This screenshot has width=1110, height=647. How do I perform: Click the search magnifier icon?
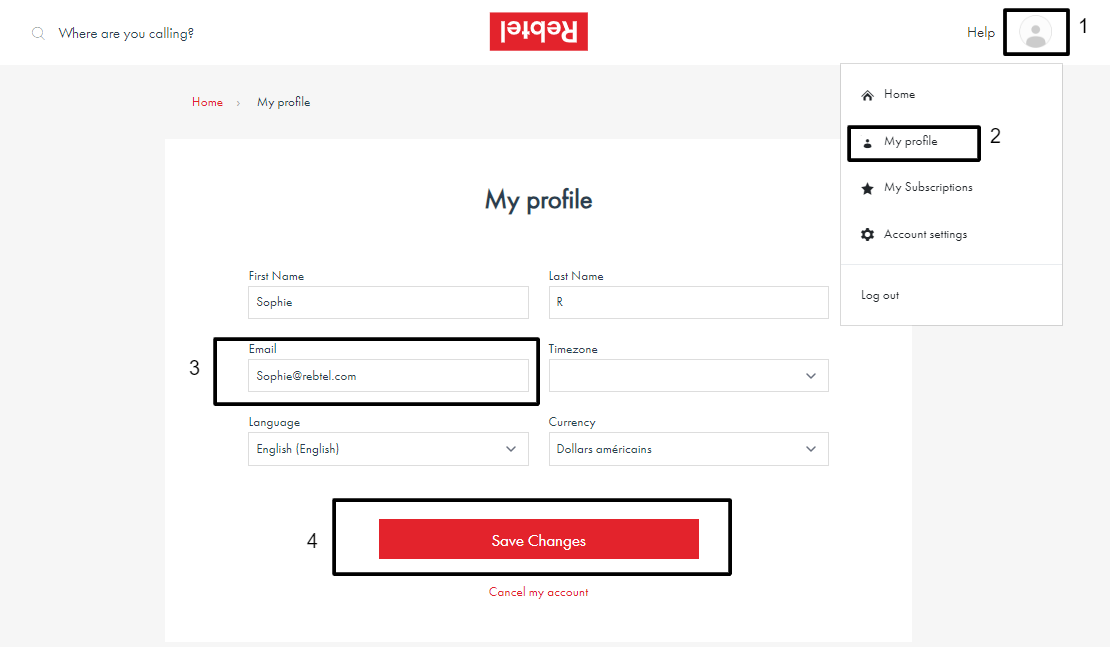point(38,33)
